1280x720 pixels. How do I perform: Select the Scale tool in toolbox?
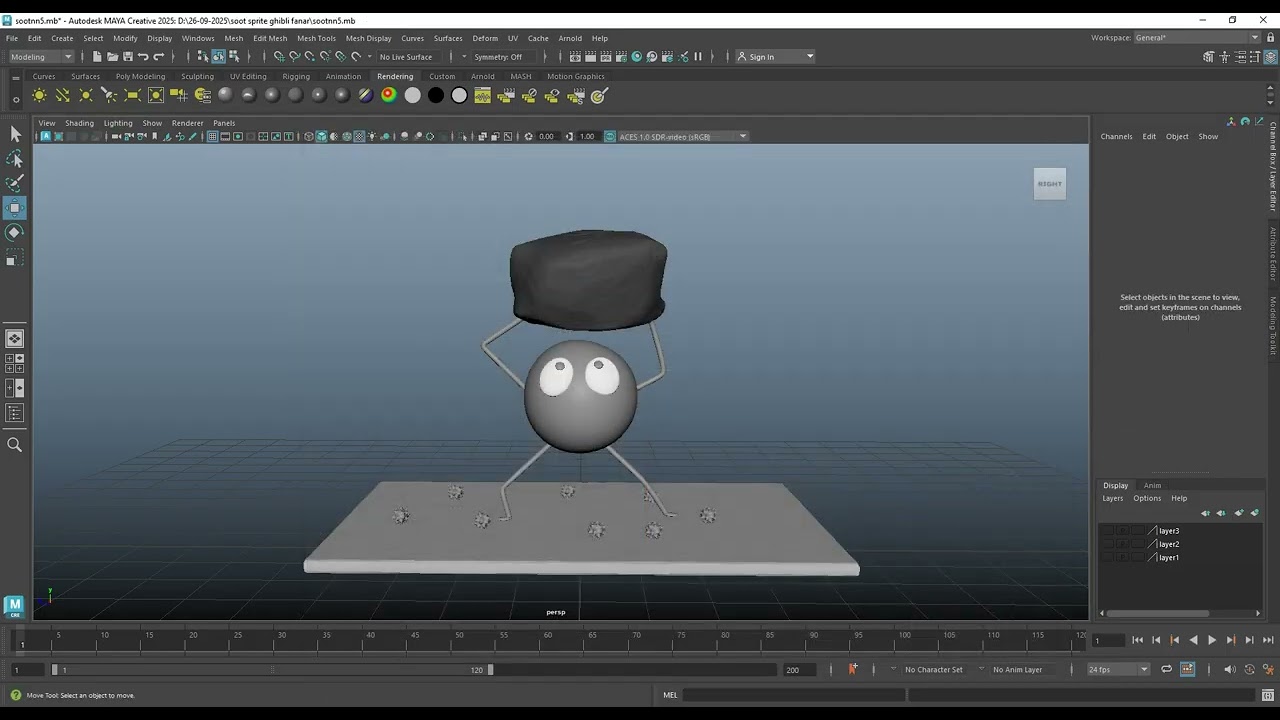pyautogui.click(x=15, y=259)
